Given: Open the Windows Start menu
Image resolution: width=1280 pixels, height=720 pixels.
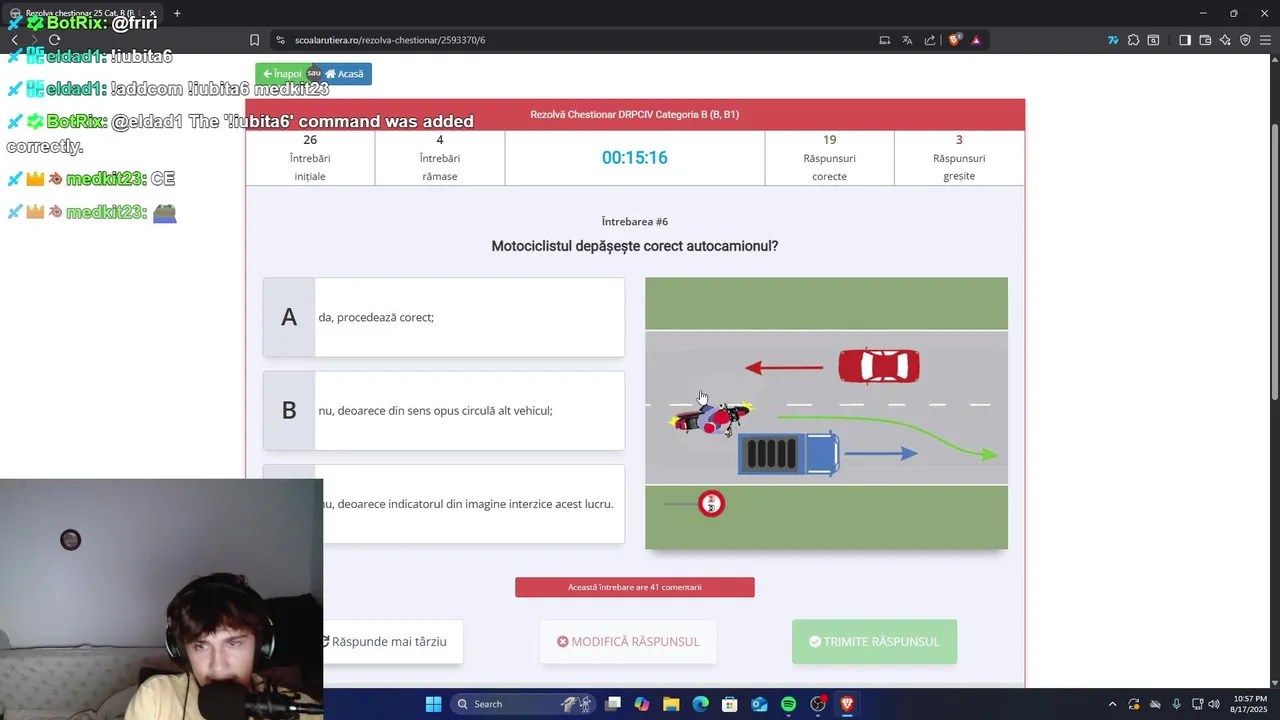Looking at the screenshot, I should [x=433, y=704].
